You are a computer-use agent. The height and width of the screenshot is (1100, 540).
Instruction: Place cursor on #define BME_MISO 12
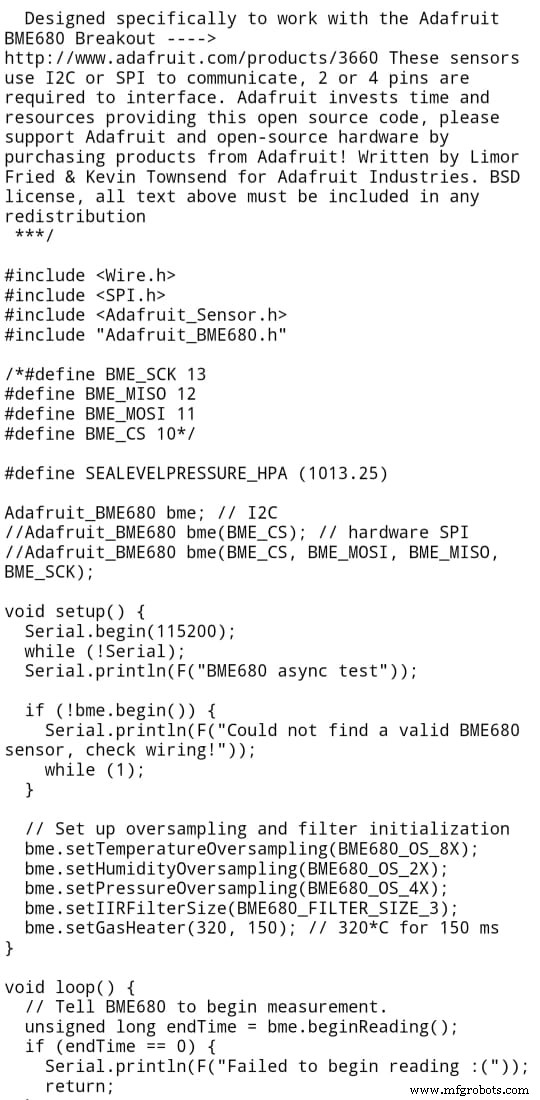click(100, 394)
